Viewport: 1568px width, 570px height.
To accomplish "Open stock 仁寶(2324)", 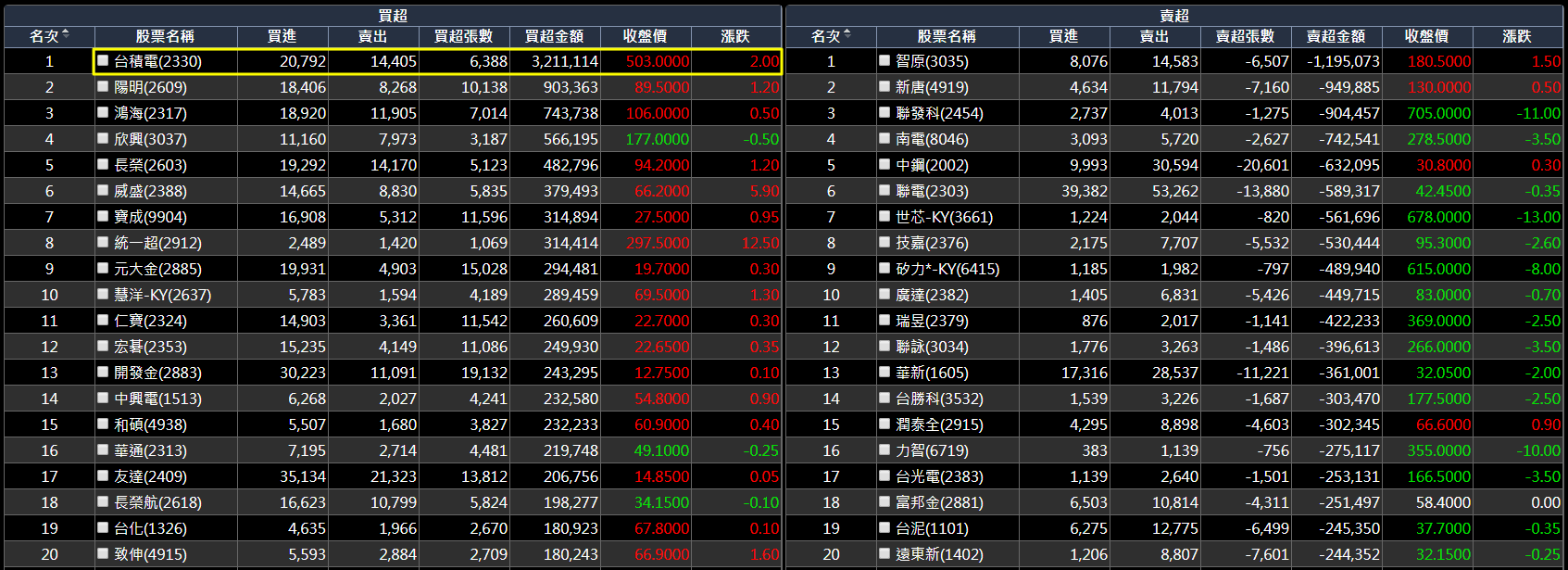I will click(150, 321).
